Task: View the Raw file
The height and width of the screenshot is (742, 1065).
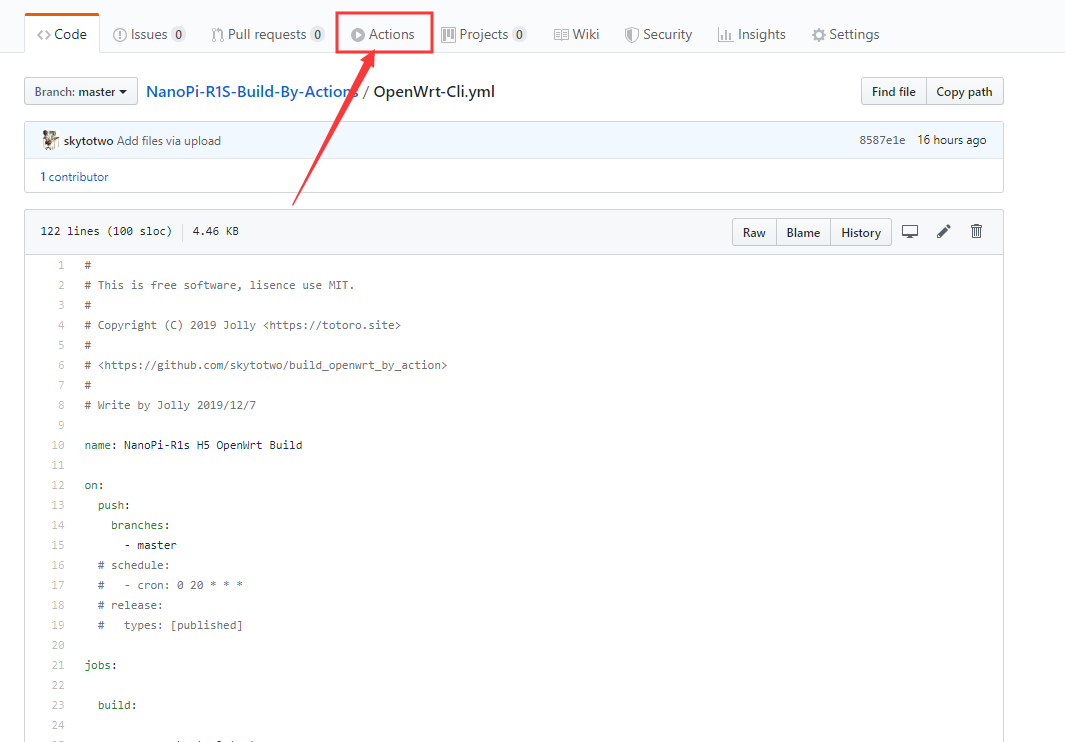Action: coord(754,232)
